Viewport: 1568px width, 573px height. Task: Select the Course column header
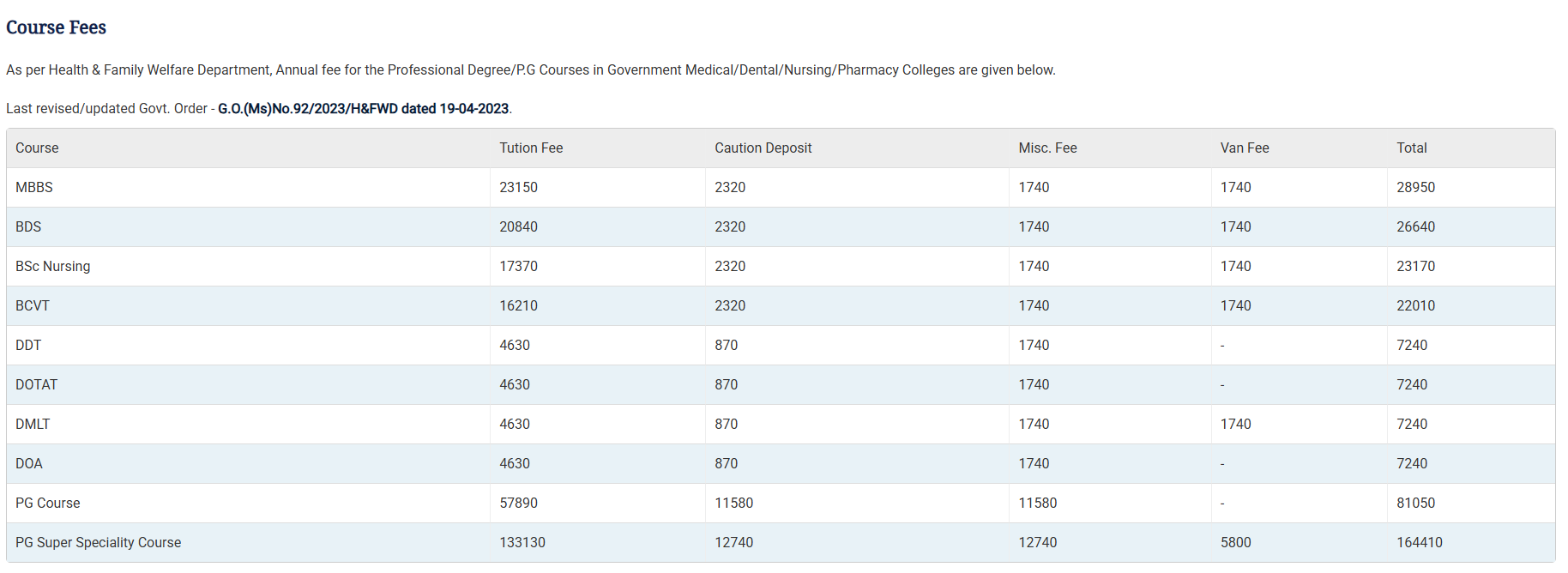coord(37,148)
